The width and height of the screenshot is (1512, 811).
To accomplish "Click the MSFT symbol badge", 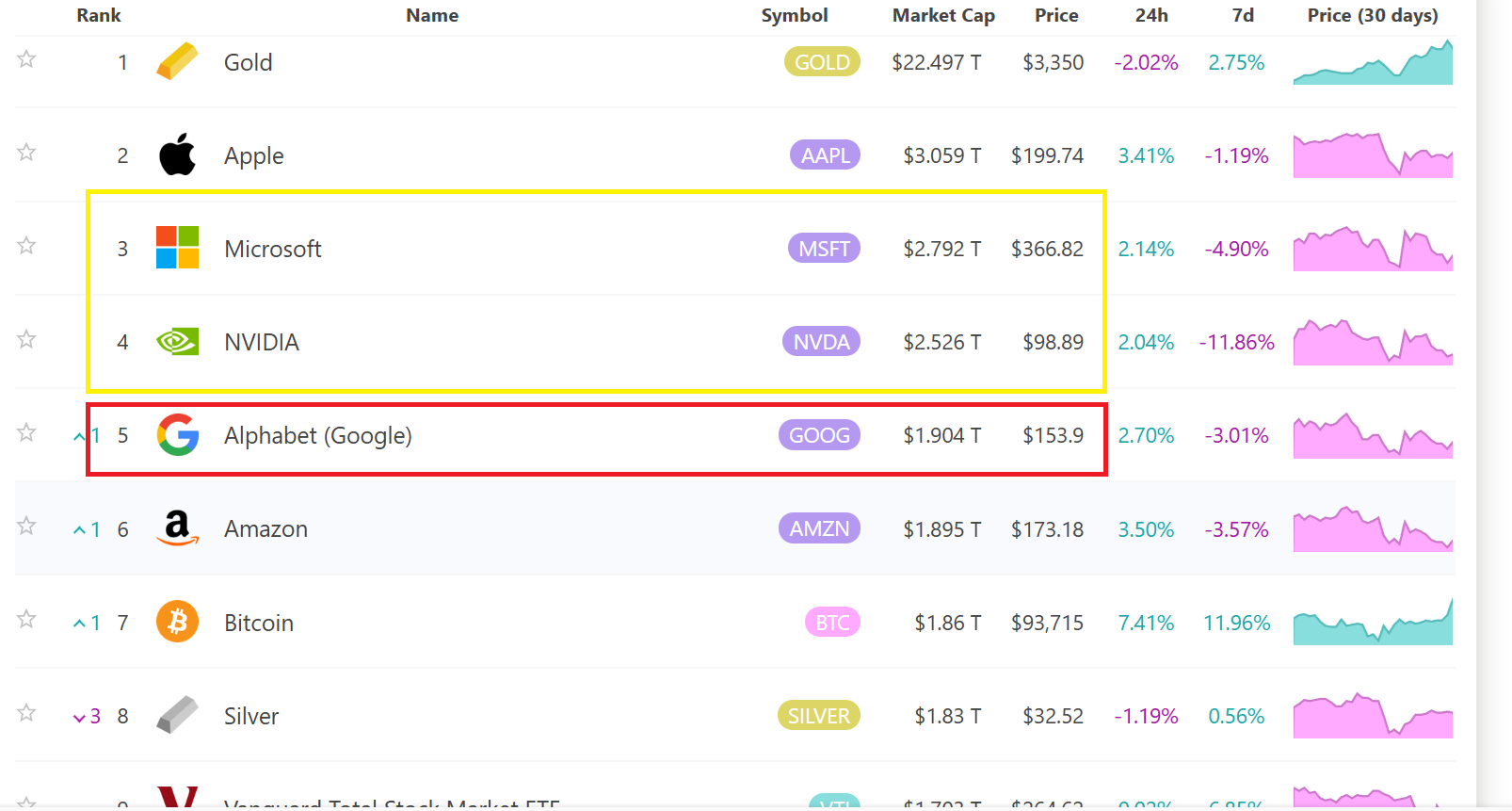I will (x=824, y=249).
